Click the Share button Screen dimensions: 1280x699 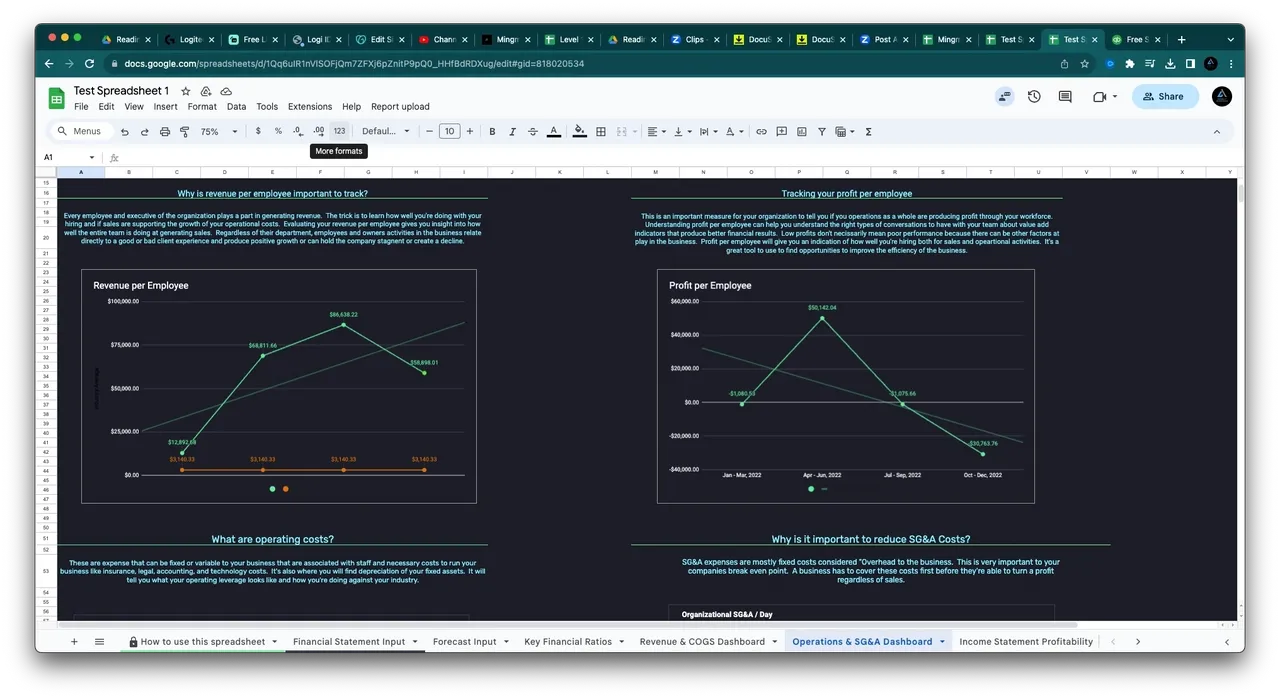pyautogui.click(x=1165, y=97)
